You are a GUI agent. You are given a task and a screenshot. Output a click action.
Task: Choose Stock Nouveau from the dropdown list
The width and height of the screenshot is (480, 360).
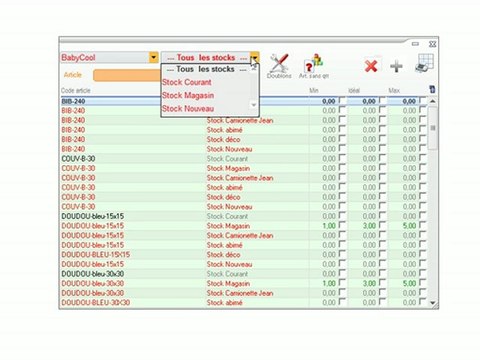coord(188,109)
